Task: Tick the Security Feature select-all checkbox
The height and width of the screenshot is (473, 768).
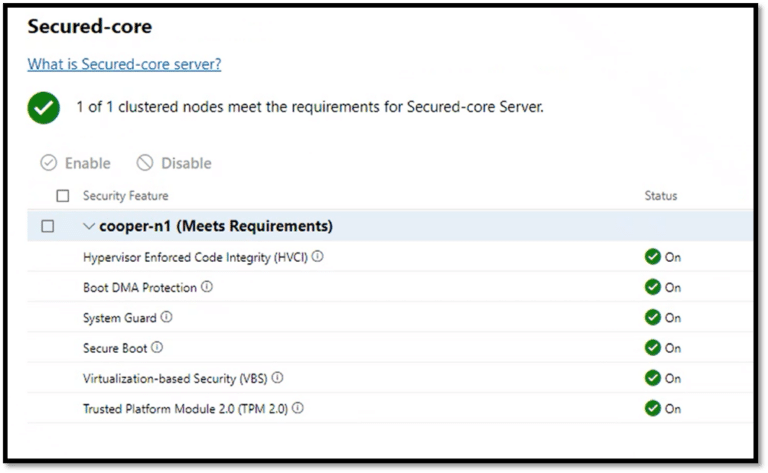Action: (63, 196)
